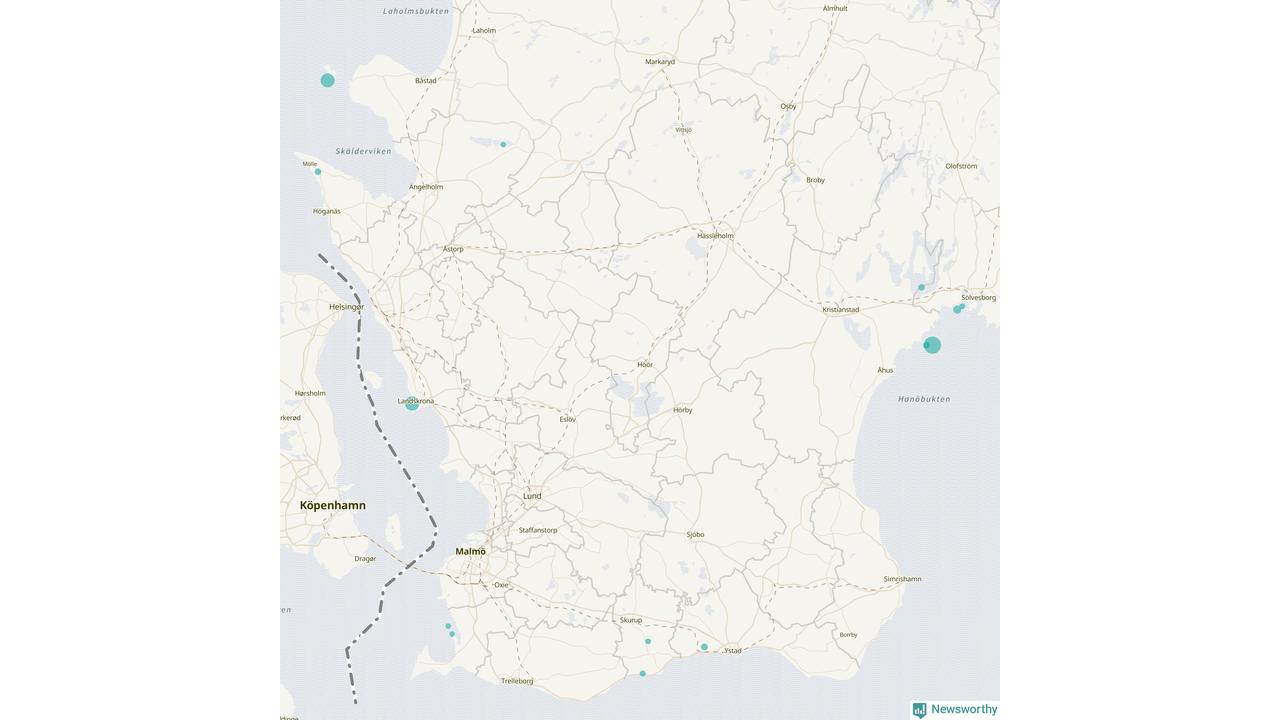Viewport: 1280px width, 720px height.
Task: Select the Skälderviken bay label
Action: [x=364, y=151]
